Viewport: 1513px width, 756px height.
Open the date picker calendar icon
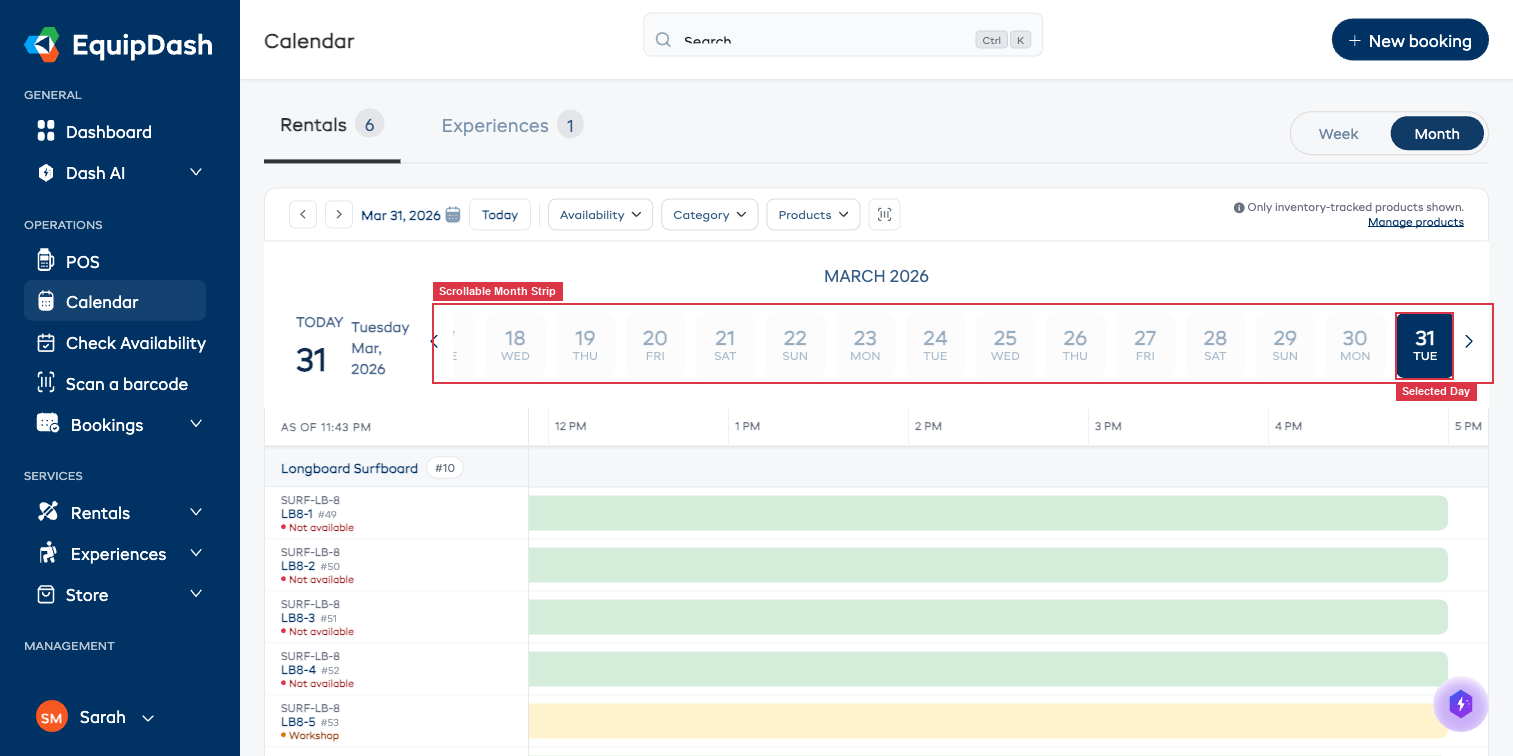[x=453, y=214]
